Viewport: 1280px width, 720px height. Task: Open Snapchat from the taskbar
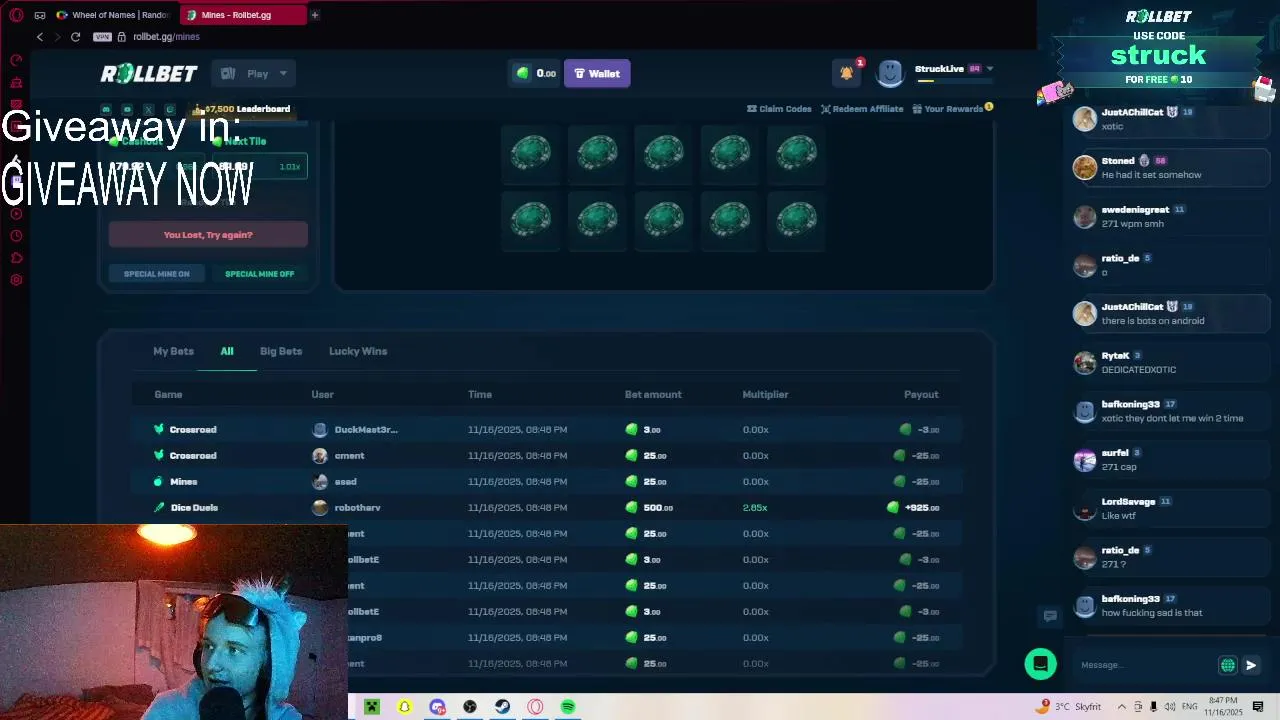pos(405,707)
